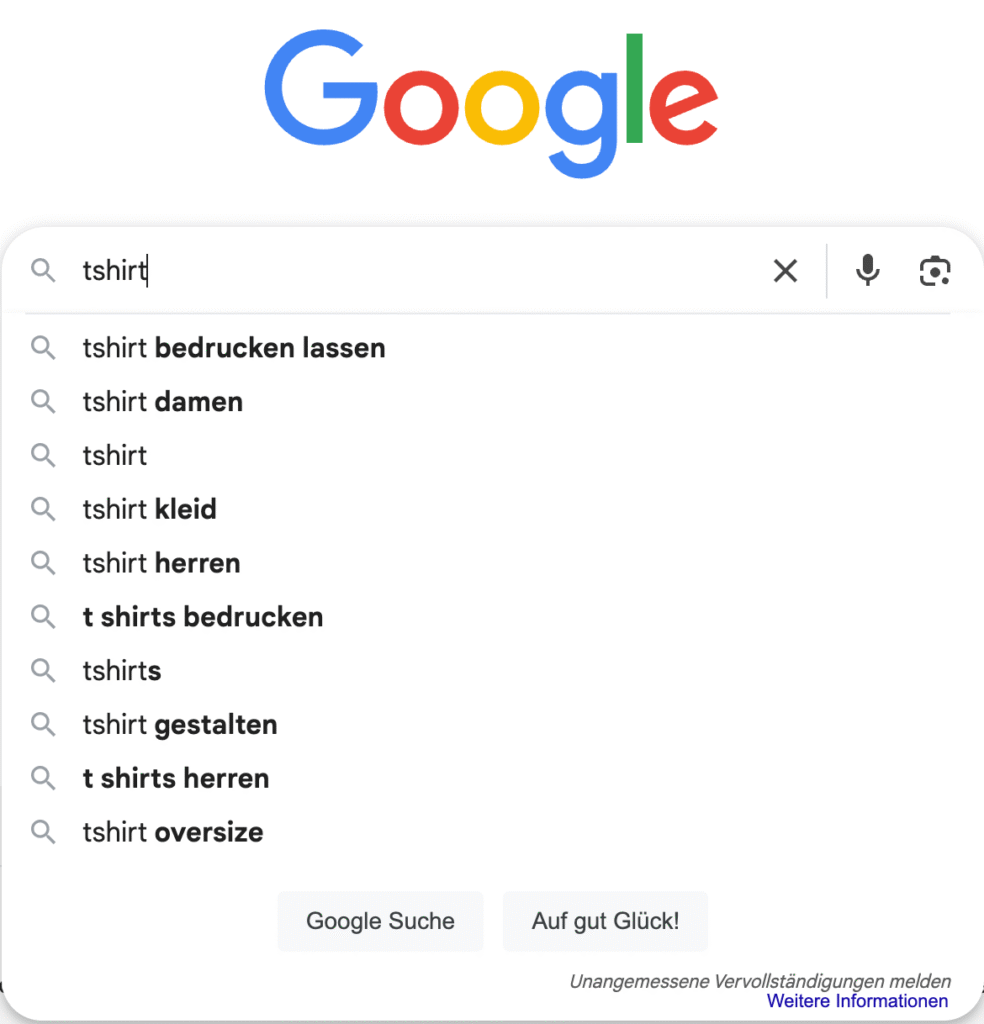The width and height of the screenshot is (984, 1024).
Task: Click the magnifier next to 'tshirt oversize'
Action: point(43,831)
